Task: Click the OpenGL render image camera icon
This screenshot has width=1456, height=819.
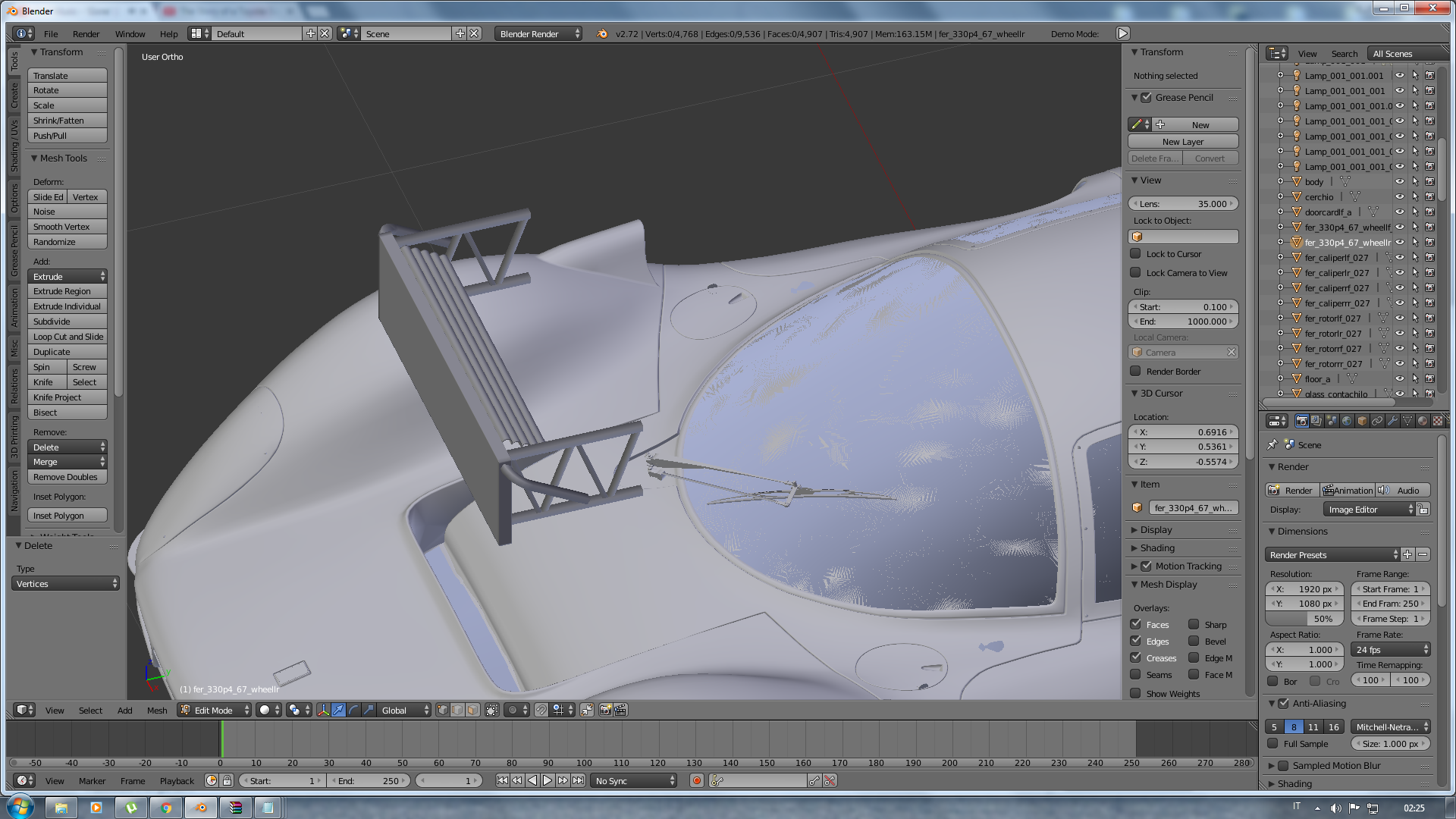Action: pos(605,711)
